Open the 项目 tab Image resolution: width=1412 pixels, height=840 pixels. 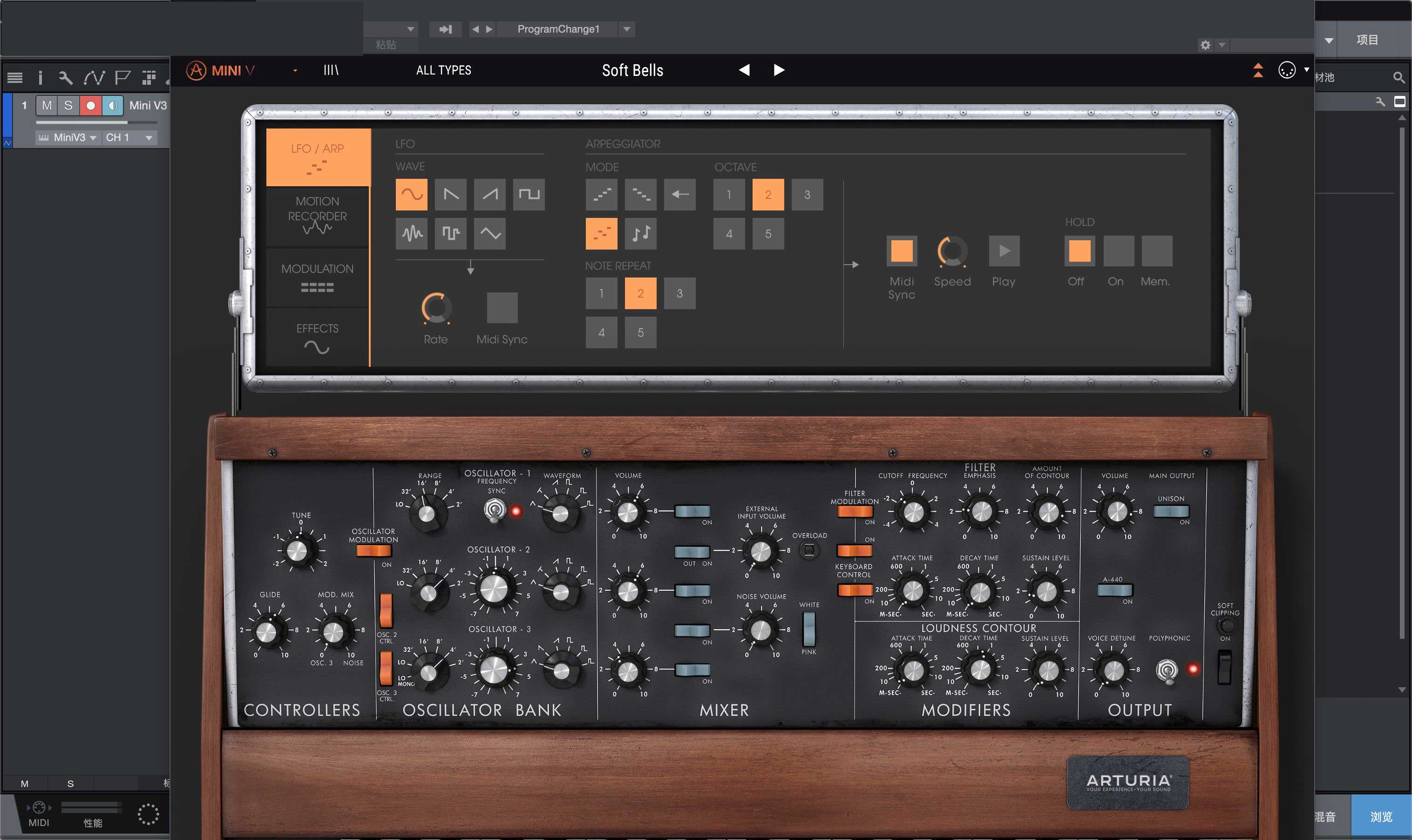[1367, 40]
